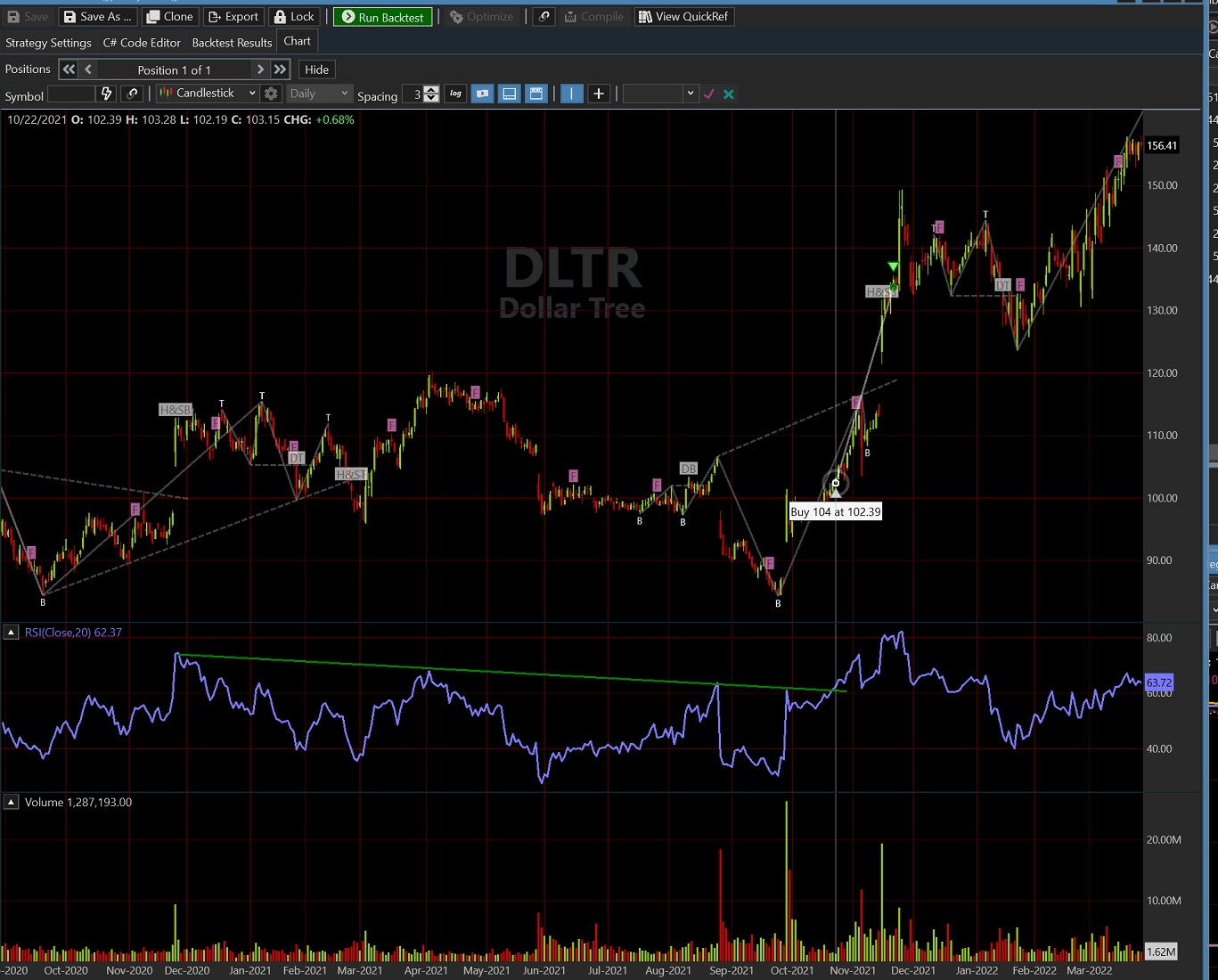Viewport: 1218px width, 980px height.
Task: Increase bar spacing with up arrow
Action: (x=431, y=90)
